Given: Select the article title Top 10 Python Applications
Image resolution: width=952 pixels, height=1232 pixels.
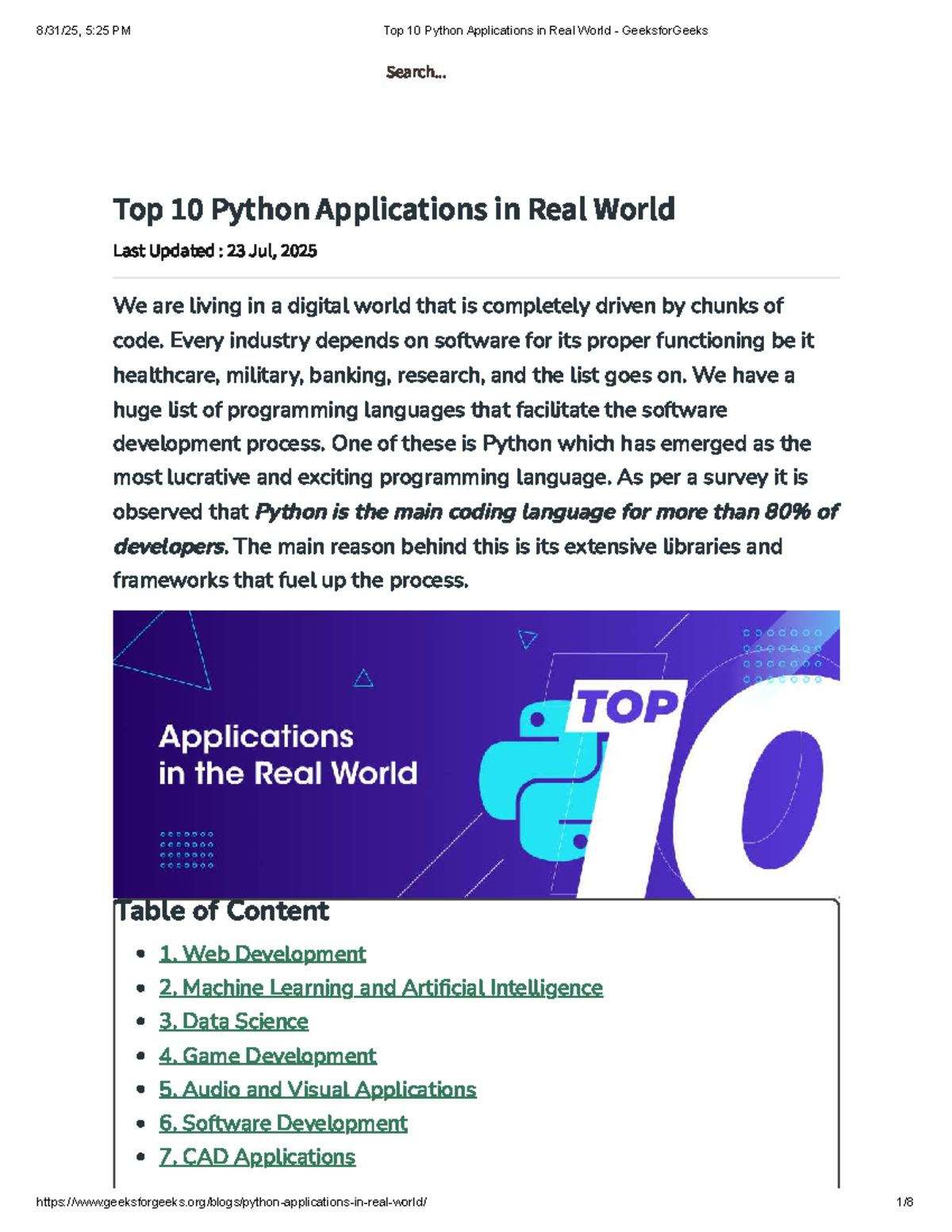Looking at the screenshot, I should point(394,209).
